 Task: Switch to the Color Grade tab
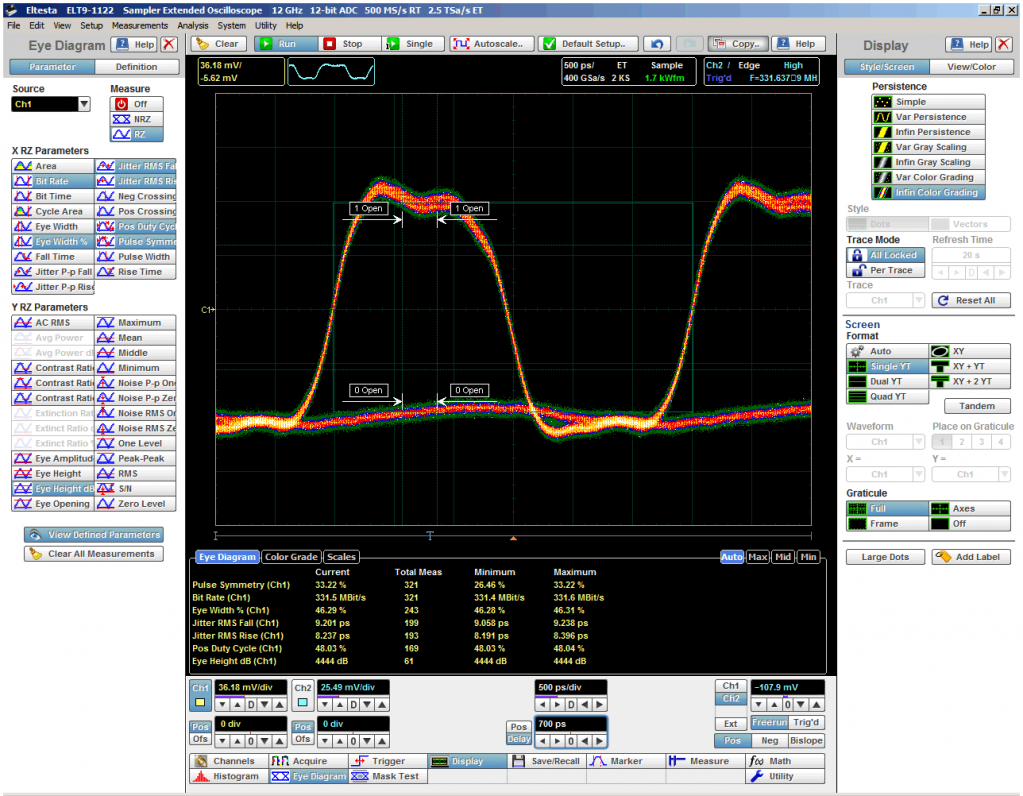291,557
